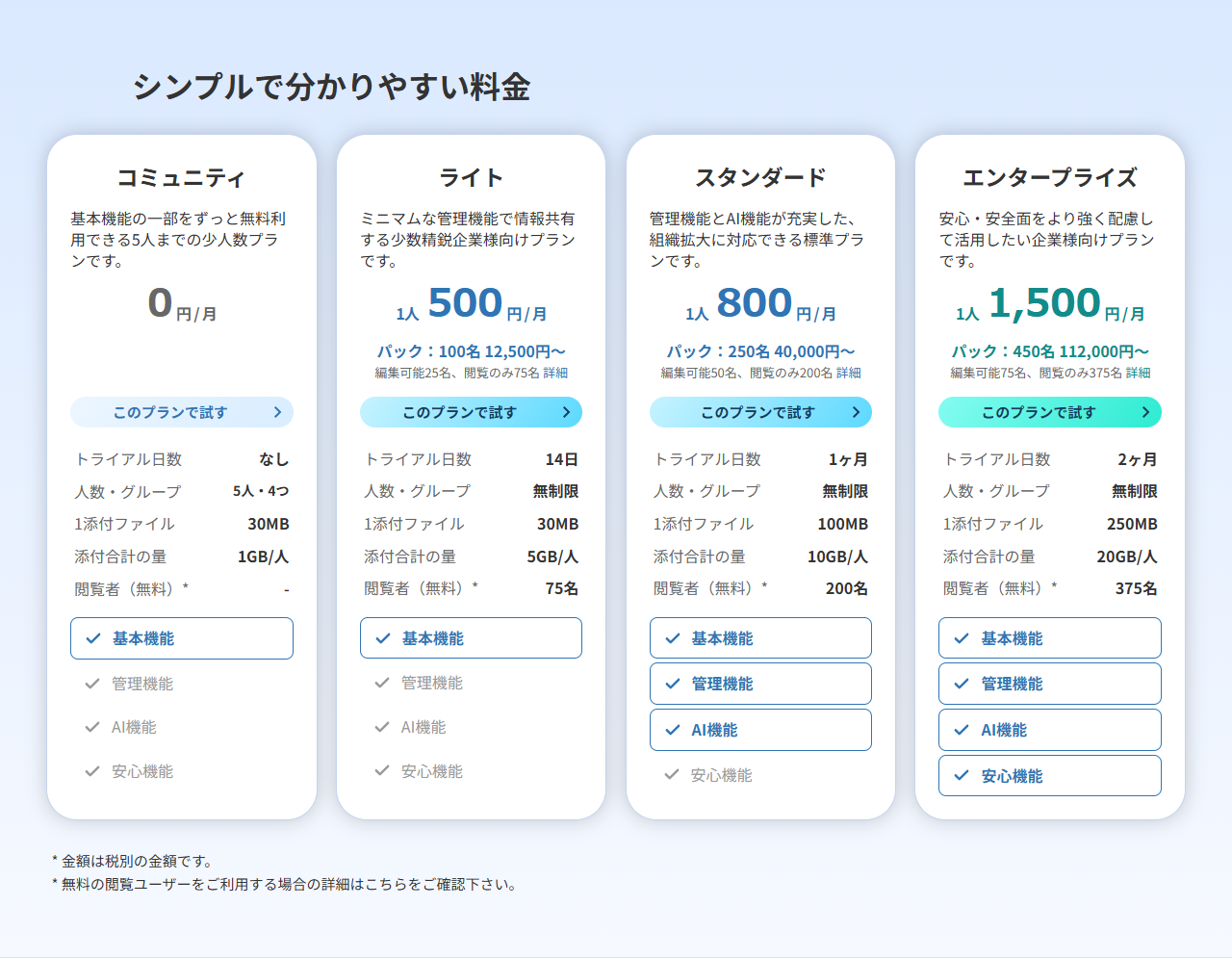1232x958 pixels.
Task: Click greyed 安心機能 in スタンダード card
Action: click(722, 775)
